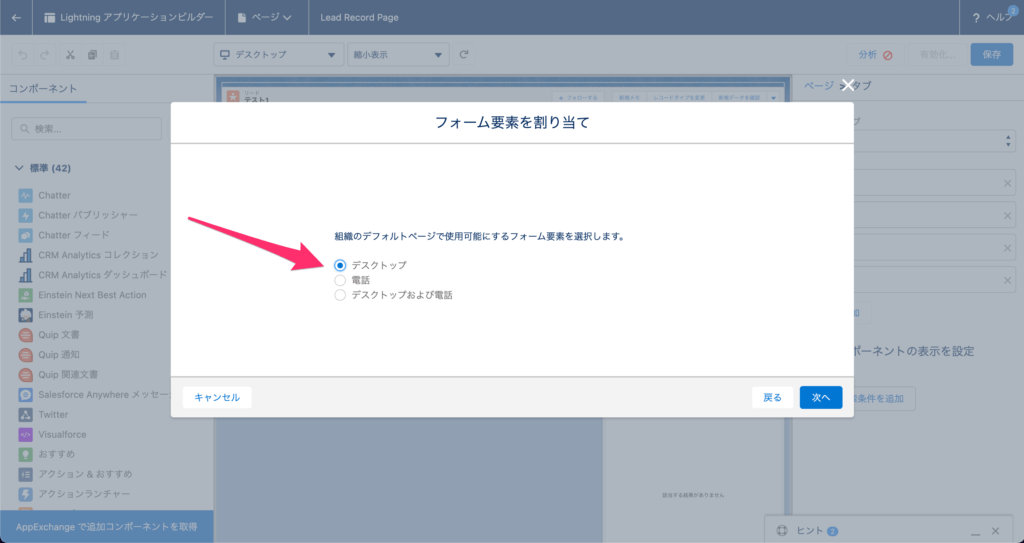Click the cut scissors icon

(x=70, y=55)
